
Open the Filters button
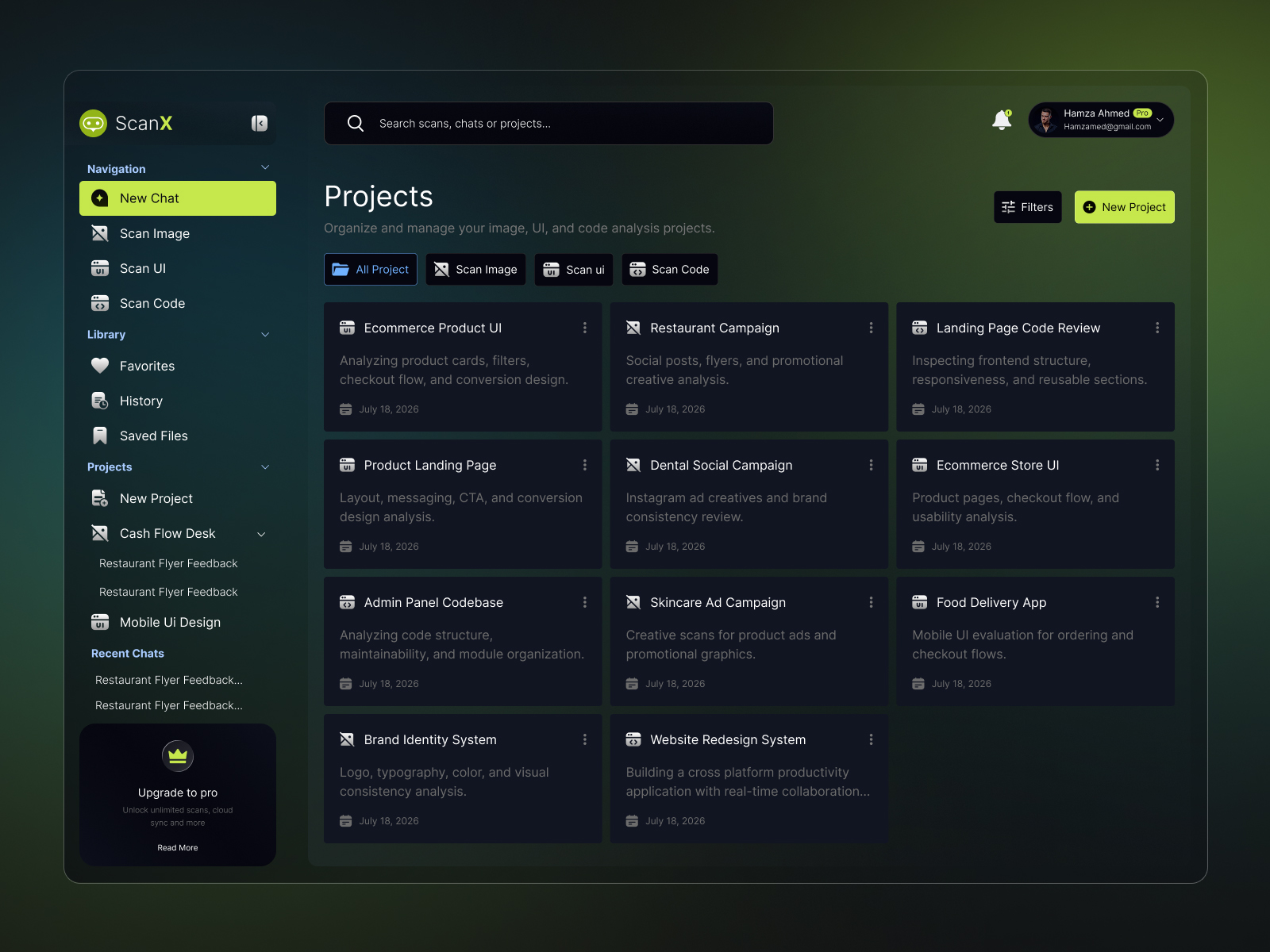[x=1027, y=207]
